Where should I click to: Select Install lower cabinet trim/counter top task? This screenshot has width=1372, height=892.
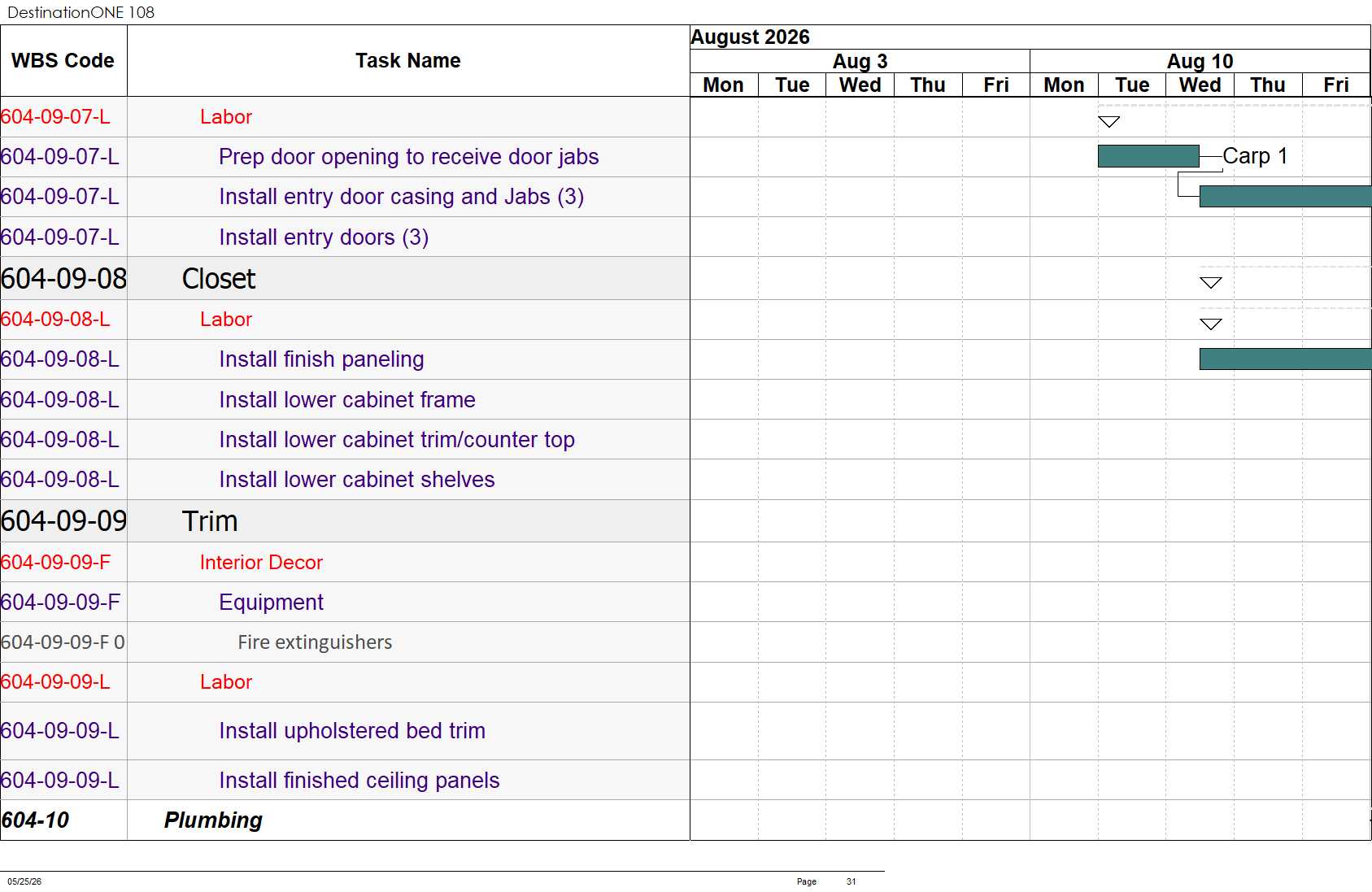point(397,440)
